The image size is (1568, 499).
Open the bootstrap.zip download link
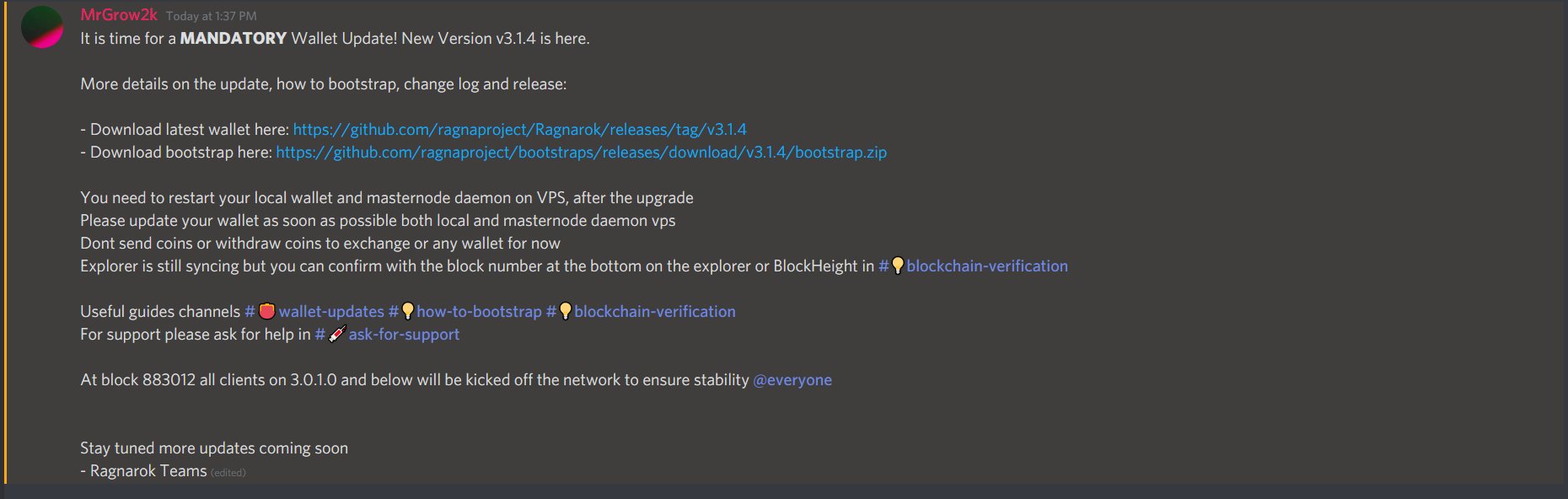(x=581, y=153)
